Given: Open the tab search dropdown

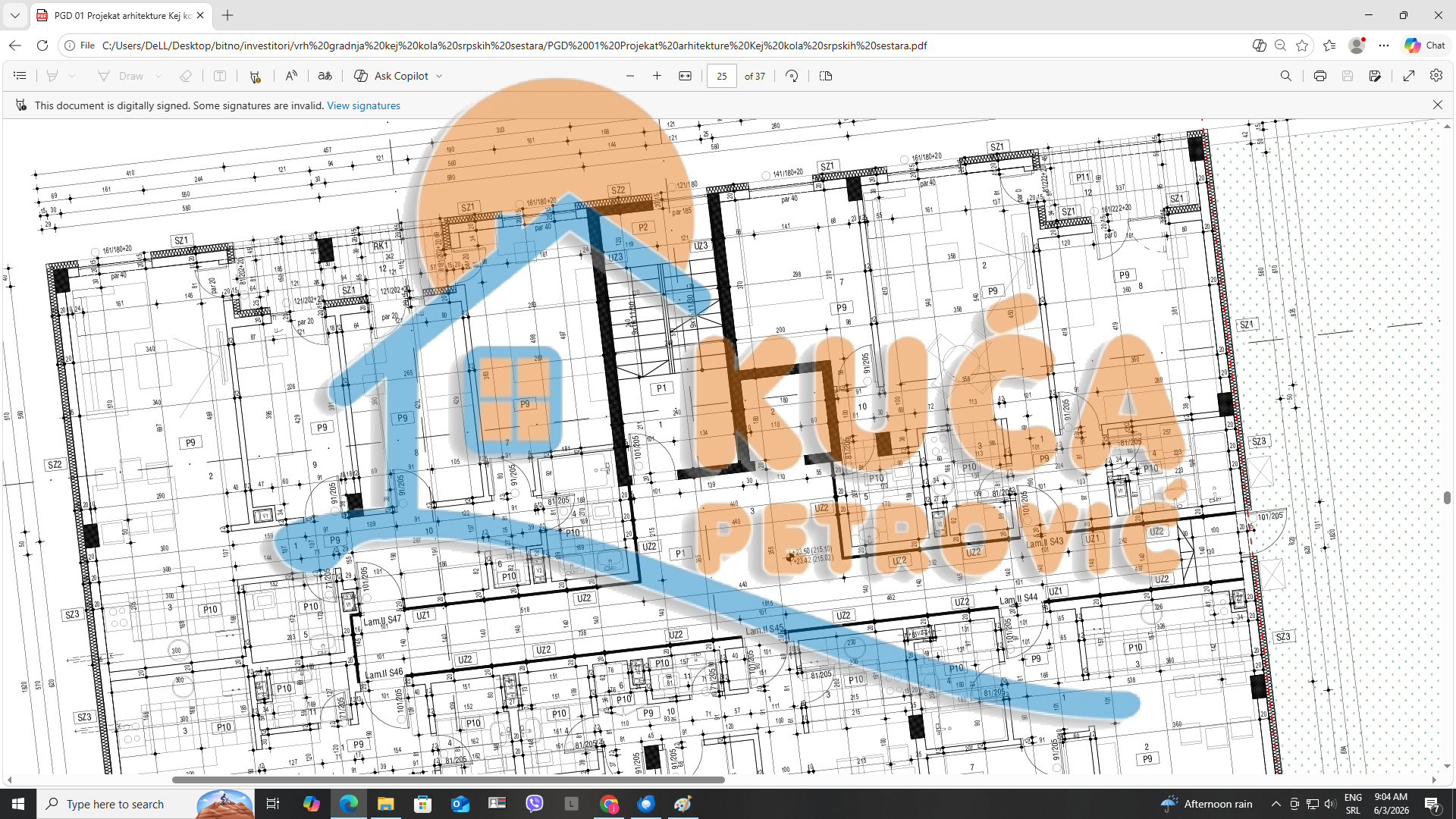Looking at the screenshot, I should pos(14,15).
